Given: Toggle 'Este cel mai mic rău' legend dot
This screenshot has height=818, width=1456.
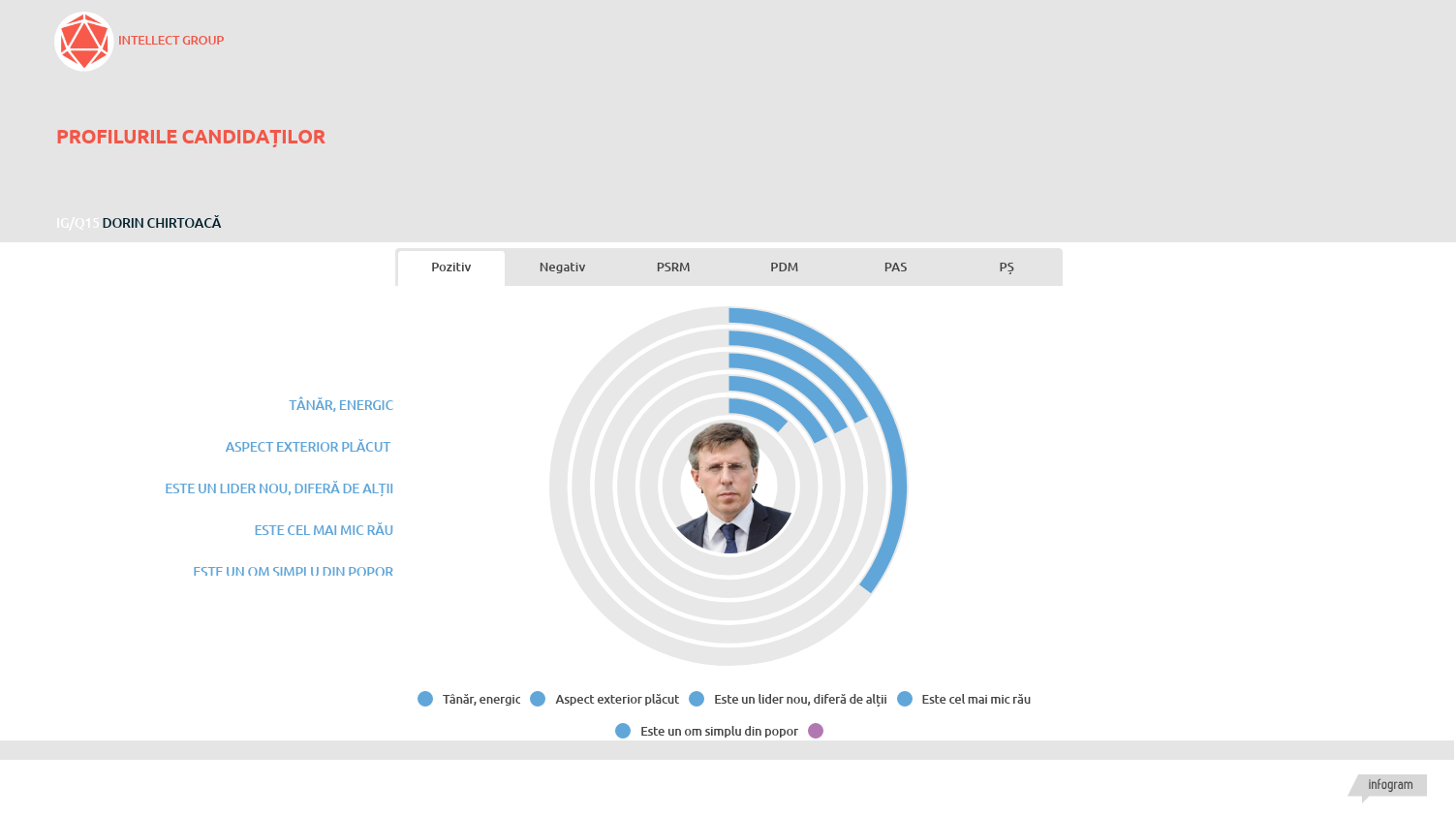Looking at the screenshot, I should click(905, 700).
